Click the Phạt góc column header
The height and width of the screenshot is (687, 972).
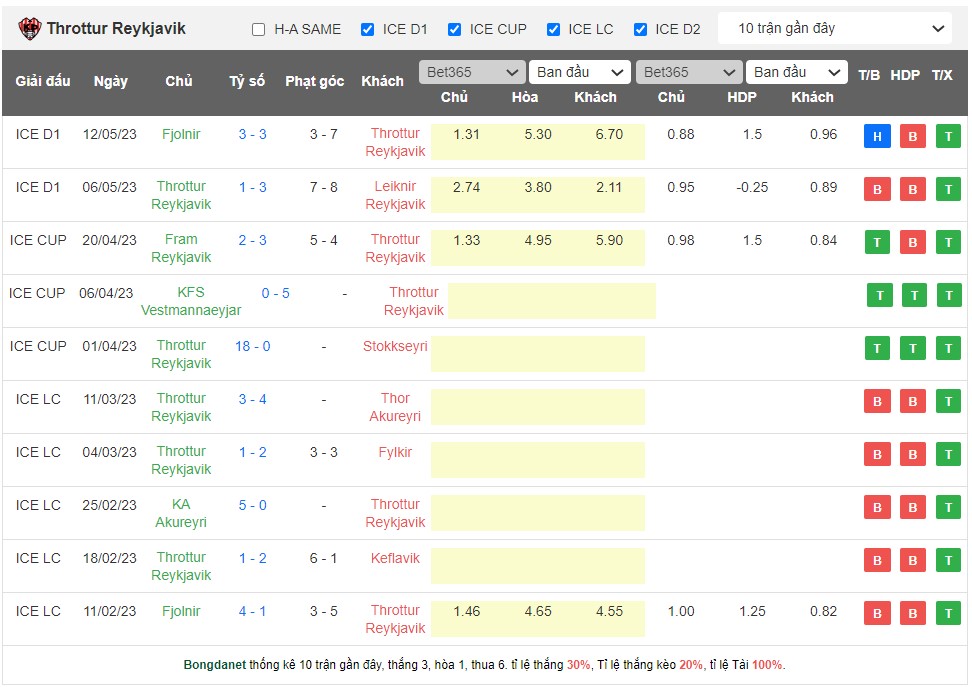tap(313, 81)
